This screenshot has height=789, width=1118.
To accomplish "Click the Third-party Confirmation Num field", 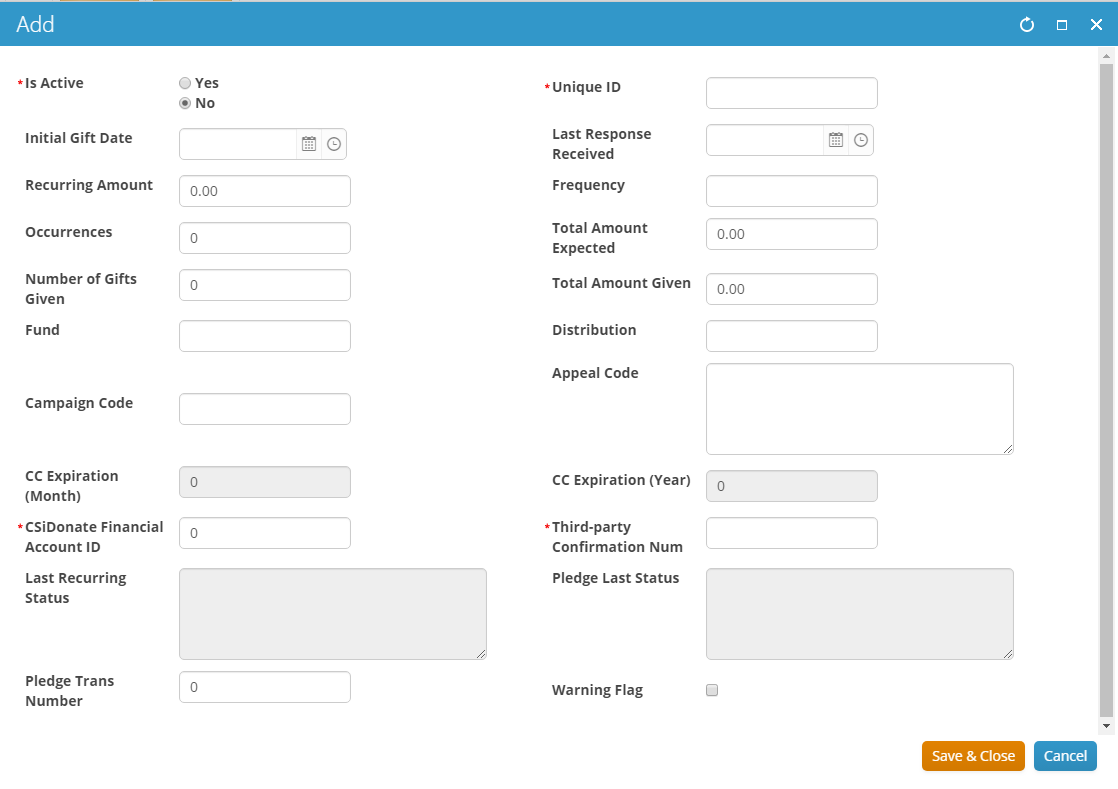I will tap(791, 533).
